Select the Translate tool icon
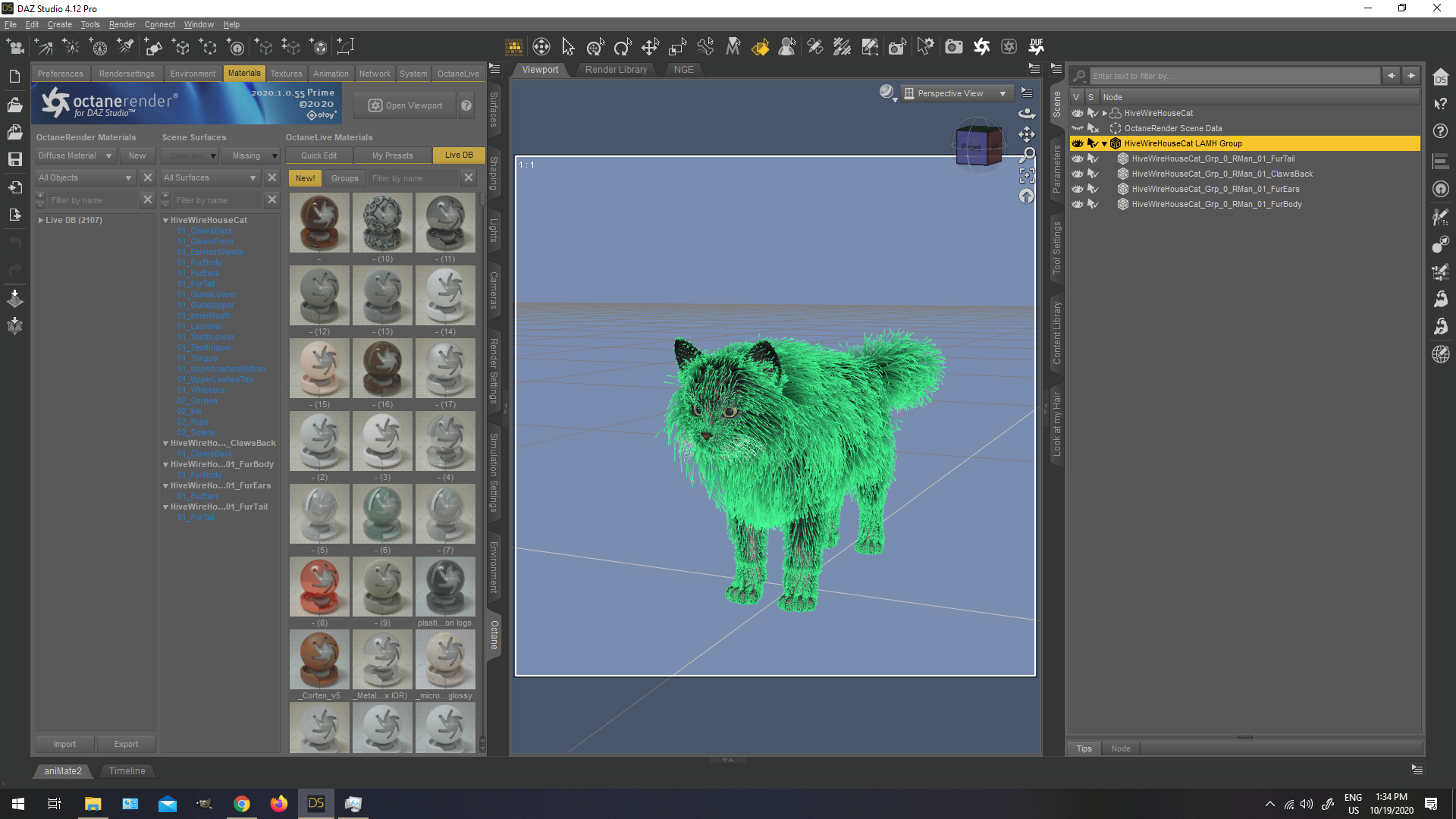 click(650, 47)
